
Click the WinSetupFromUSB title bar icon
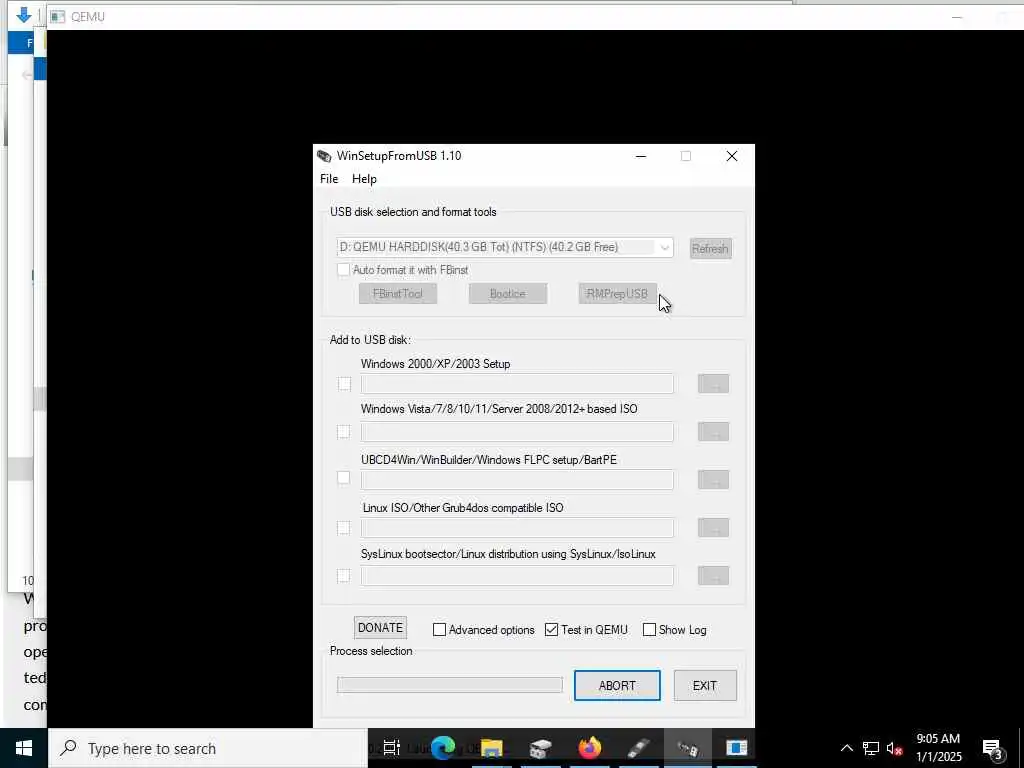[324, 156]
